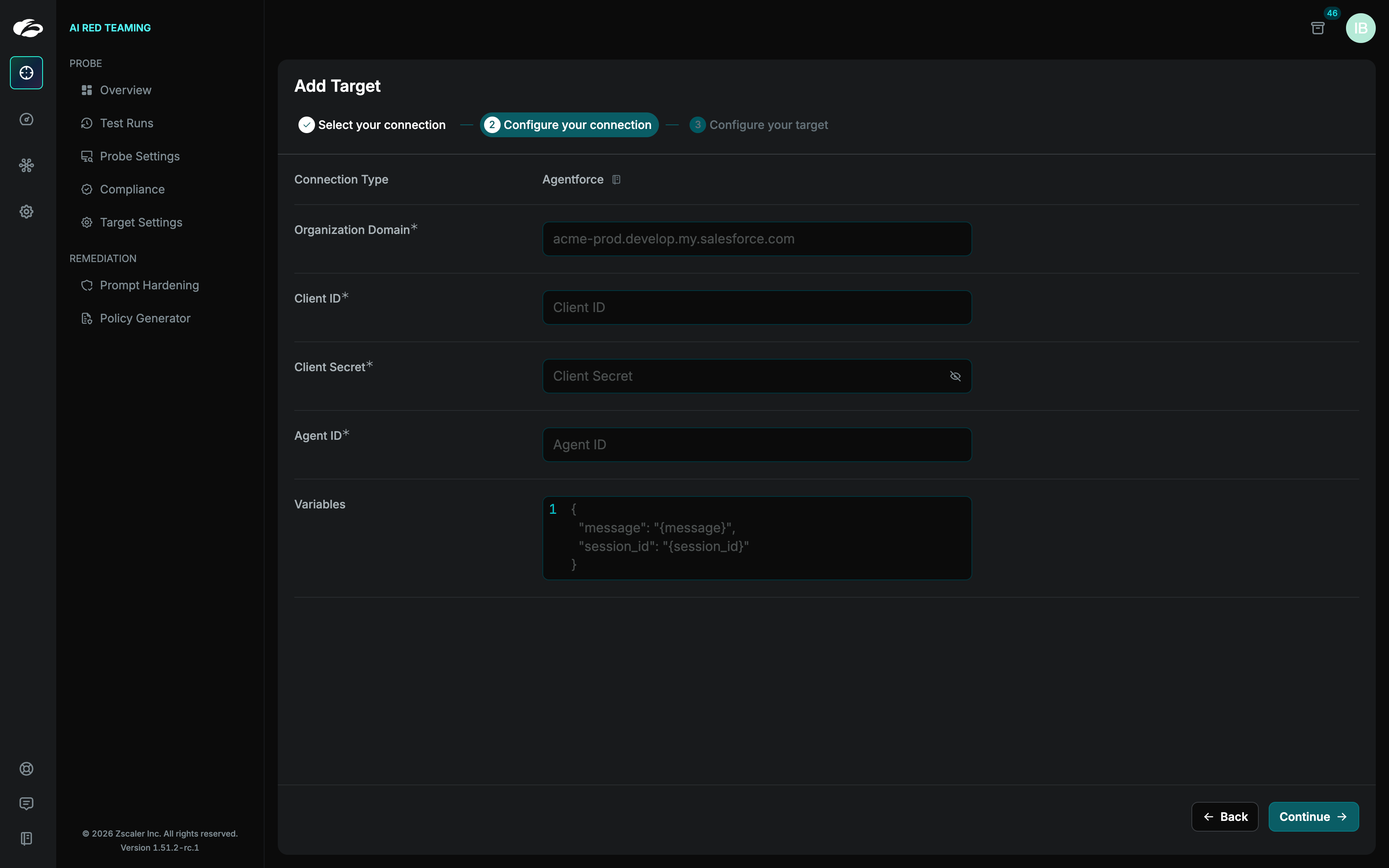Click inside the Variables JSON editor
This screenshot has height=868, width=1389.
click(x=757, y=537)
